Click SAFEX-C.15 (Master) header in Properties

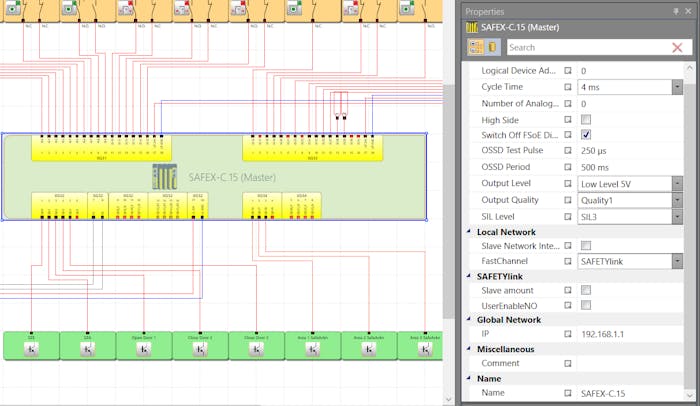point(520,28)
